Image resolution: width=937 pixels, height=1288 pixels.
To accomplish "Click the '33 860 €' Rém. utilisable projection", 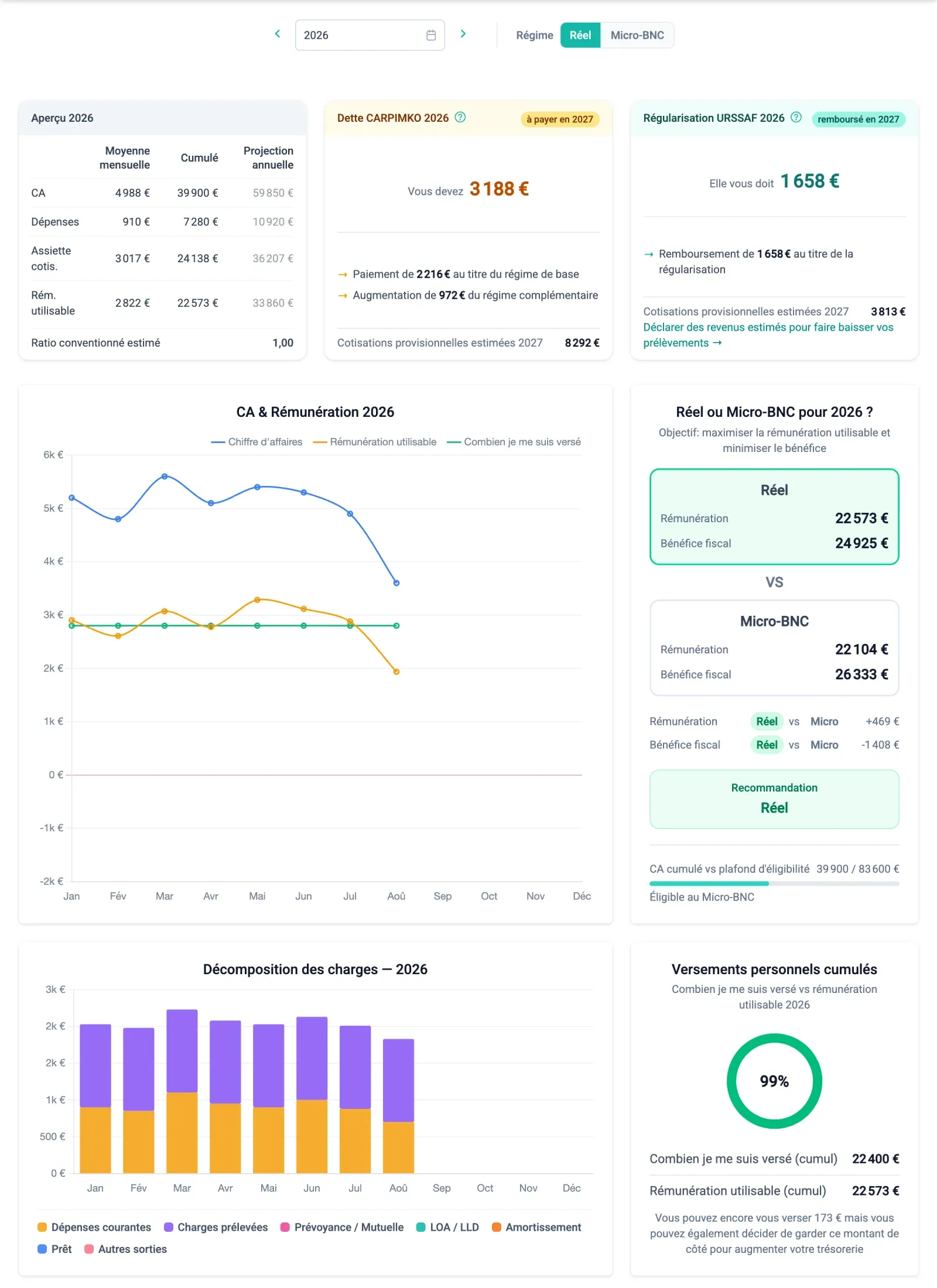I will point(273,303).
